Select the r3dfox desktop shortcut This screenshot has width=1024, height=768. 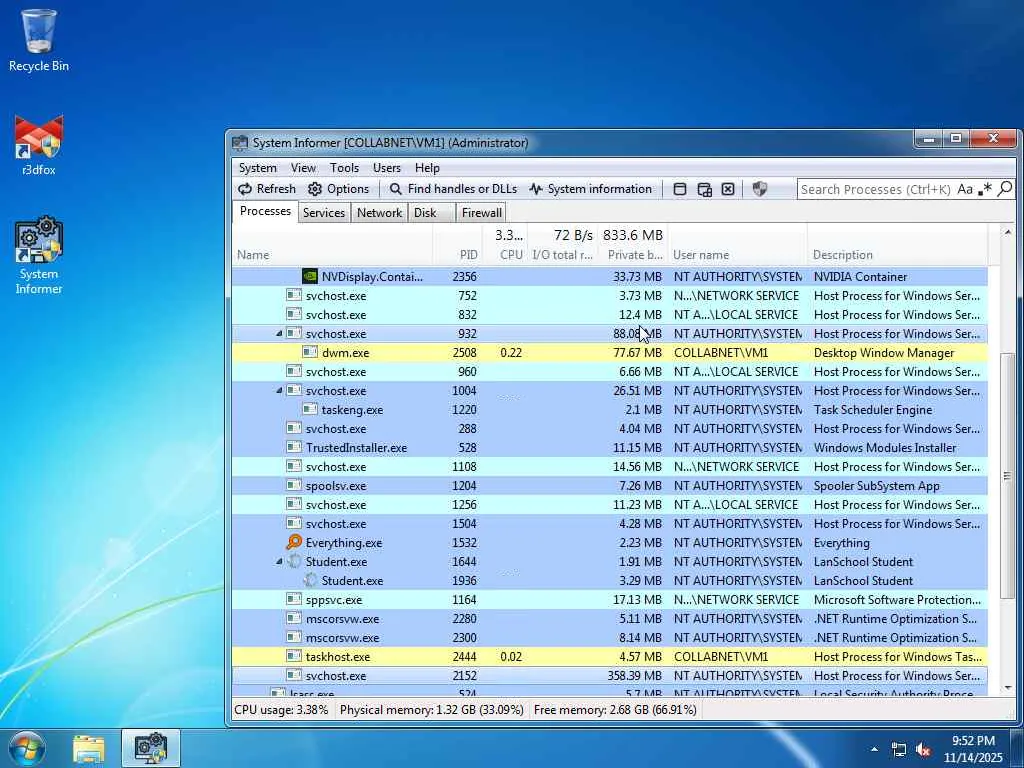39,145
